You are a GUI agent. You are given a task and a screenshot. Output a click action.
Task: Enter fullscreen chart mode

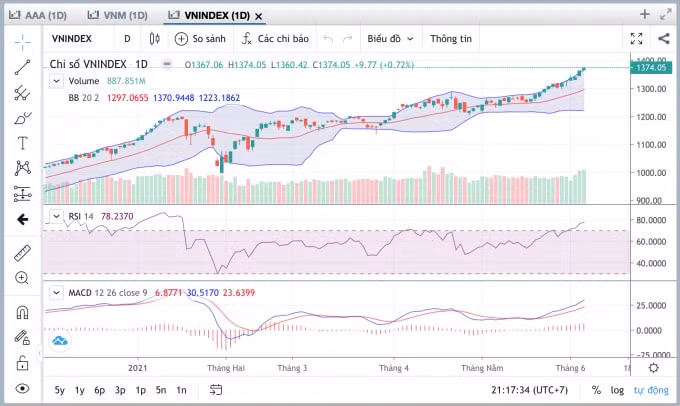coord(636,39)
